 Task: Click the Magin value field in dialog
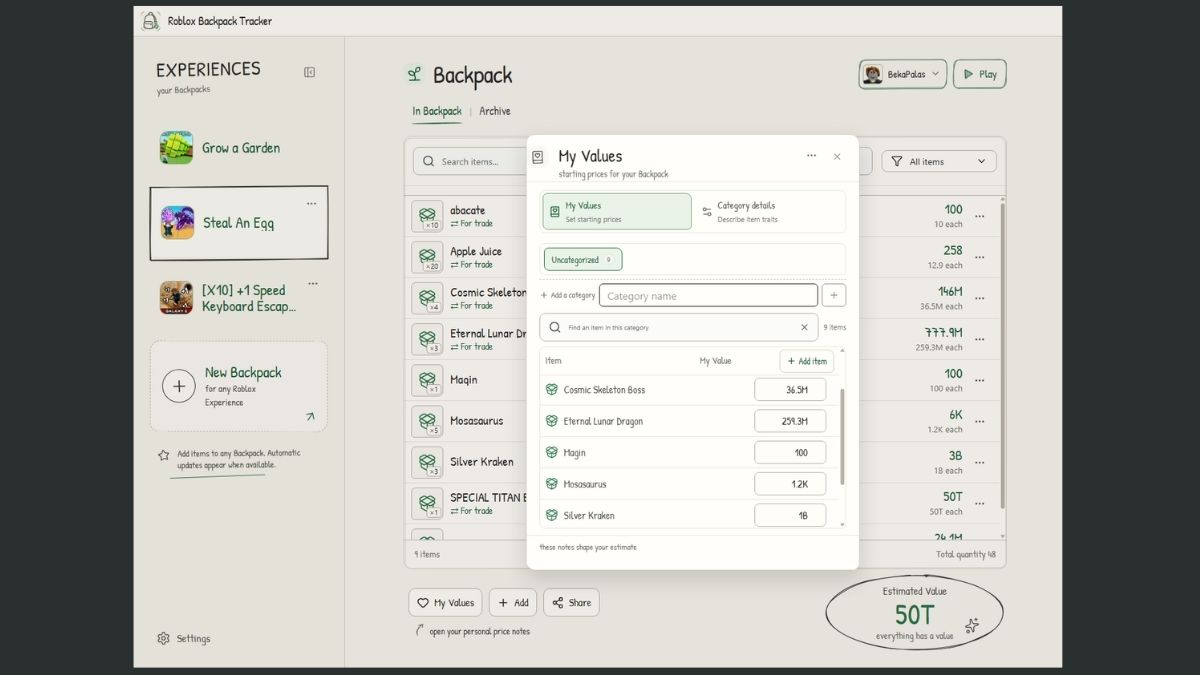[790, 453]
